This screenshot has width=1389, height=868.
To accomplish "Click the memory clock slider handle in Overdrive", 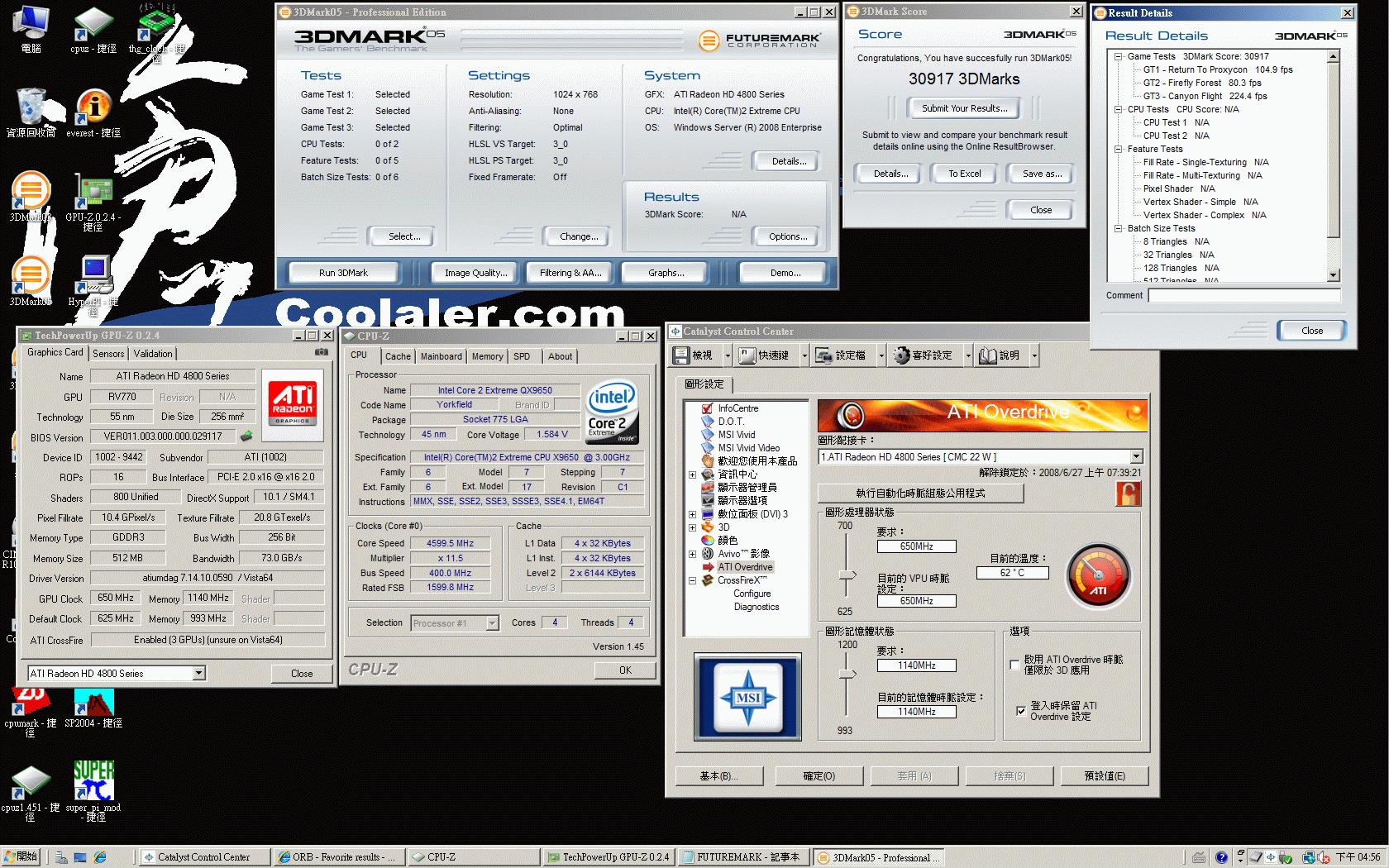I will 847,675.
